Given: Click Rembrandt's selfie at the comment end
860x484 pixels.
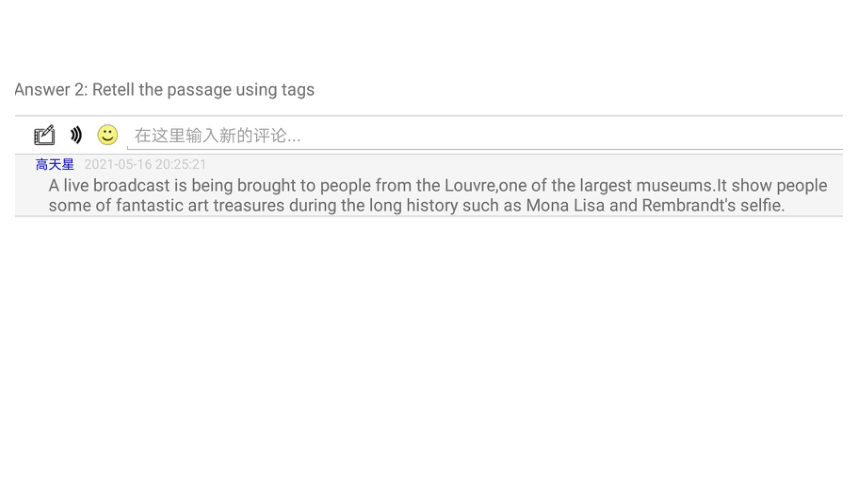Looking at the screenshot, I should tap(713, 205).
